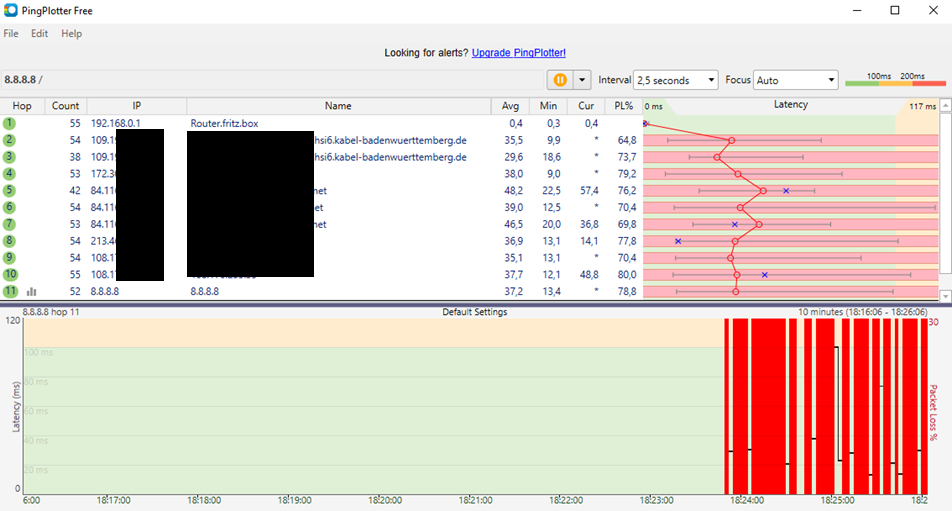Click the Name column header
The image size is (952, 511).
tap(338, 106)
